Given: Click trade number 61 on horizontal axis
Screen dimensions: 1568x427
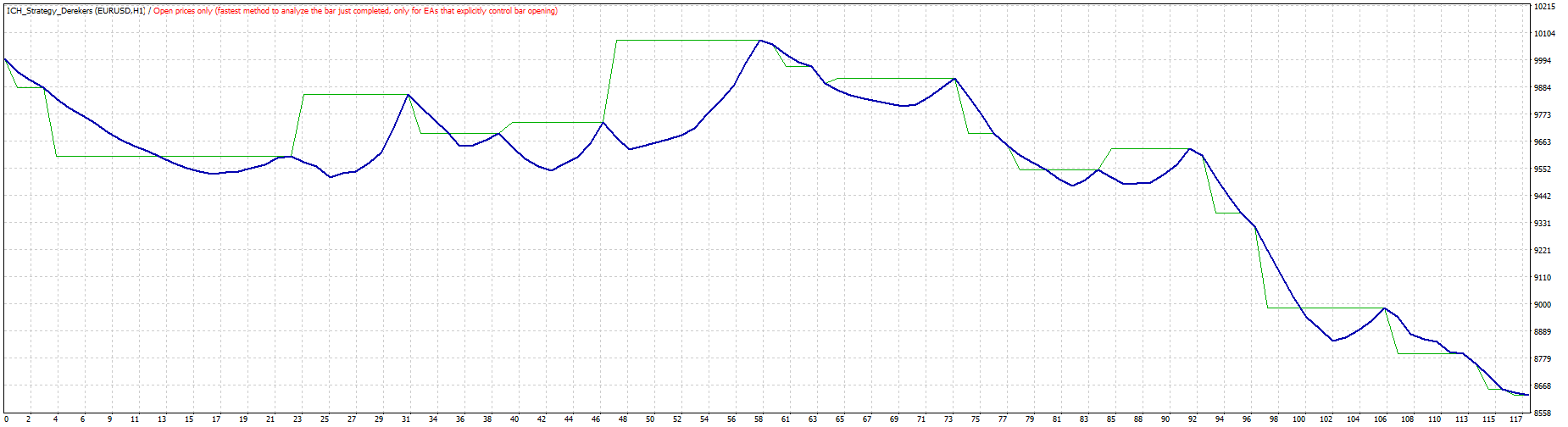Looking at the screenshot, I should (786, 419).
